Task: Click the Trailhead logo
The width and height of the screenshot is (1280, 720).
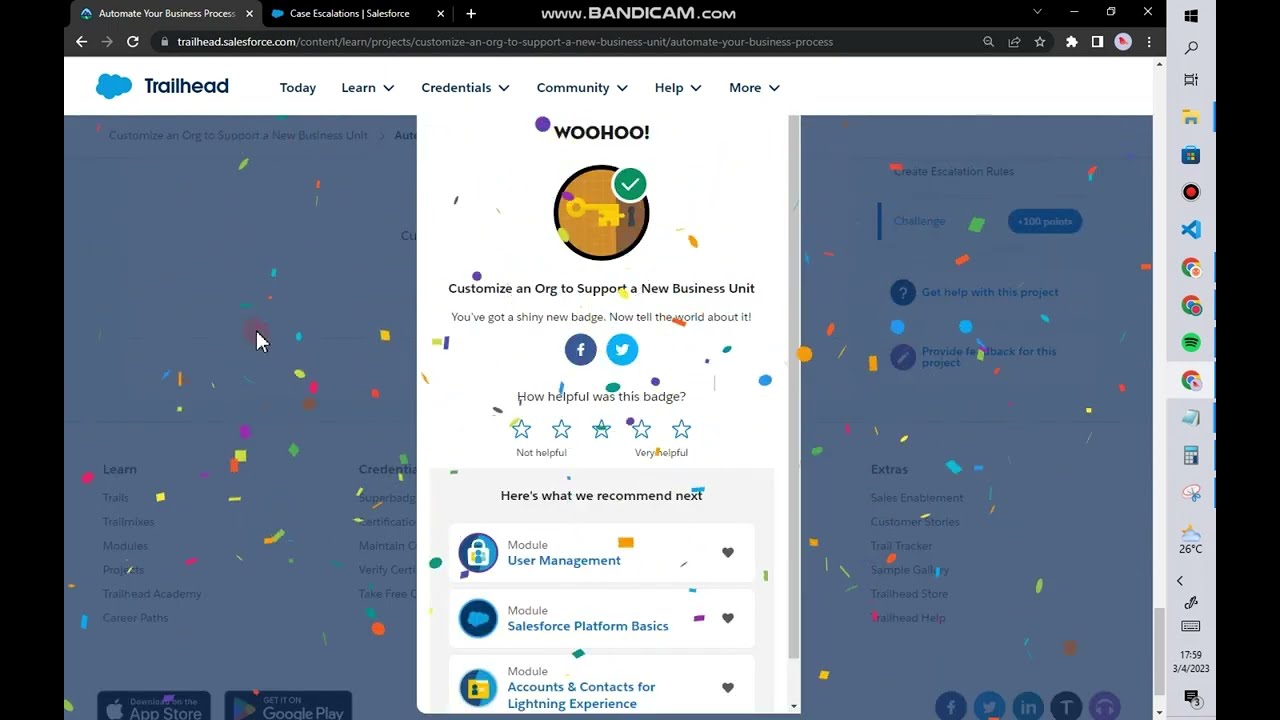Action: click(162, 86)
